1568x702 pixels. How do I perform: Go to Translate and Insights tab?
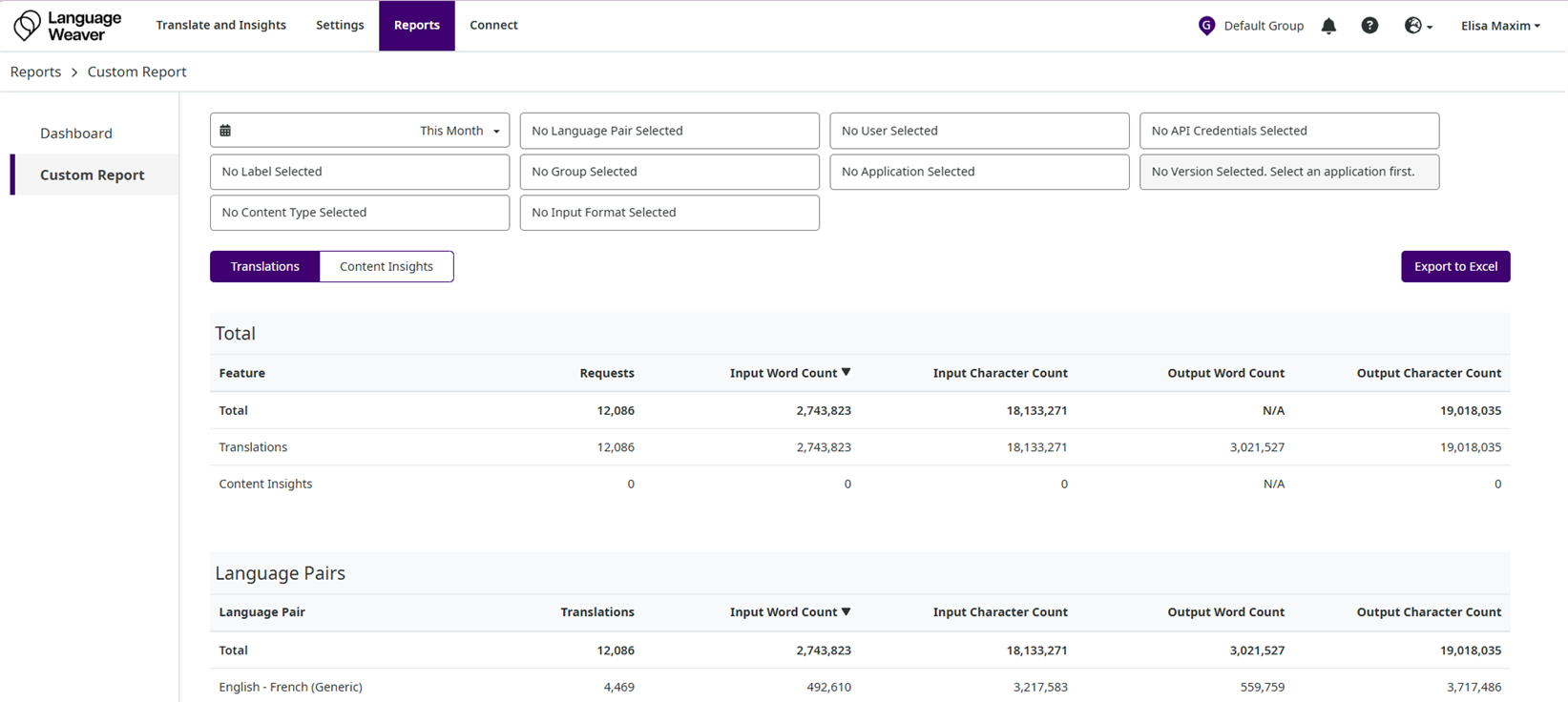pyautogui.click(x=220, y=26)
